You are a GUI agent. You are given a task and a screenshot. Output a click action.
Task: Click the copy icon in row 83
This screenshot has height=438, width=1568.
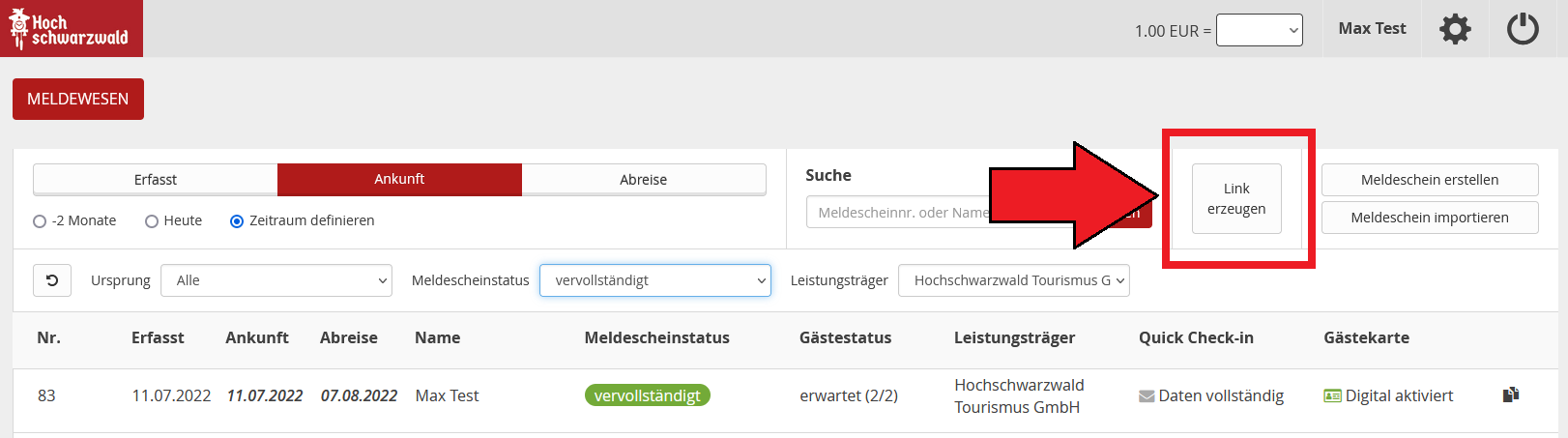[x=1511, y=394]
